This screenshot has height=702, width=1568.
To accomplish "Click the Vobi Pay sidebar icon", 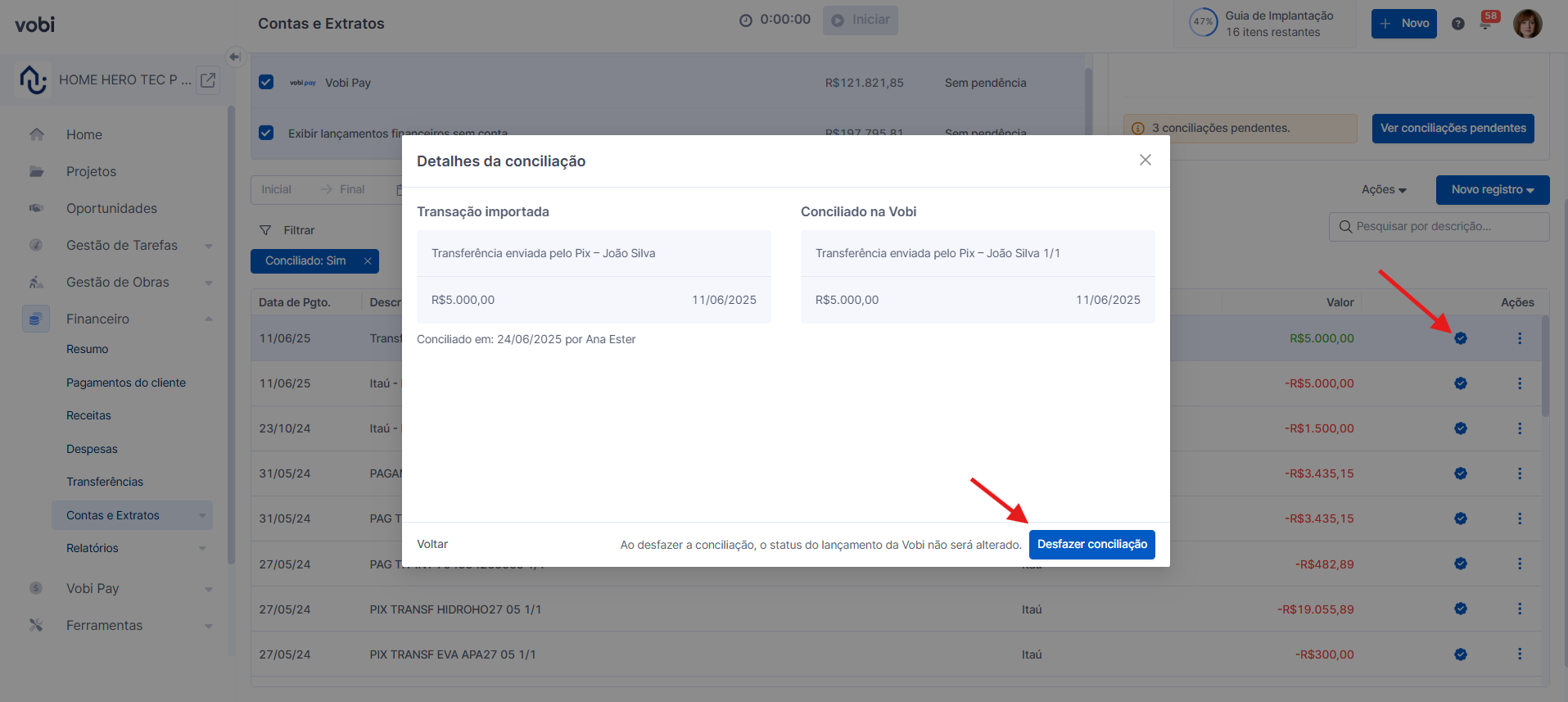I will tap(36, 588).
